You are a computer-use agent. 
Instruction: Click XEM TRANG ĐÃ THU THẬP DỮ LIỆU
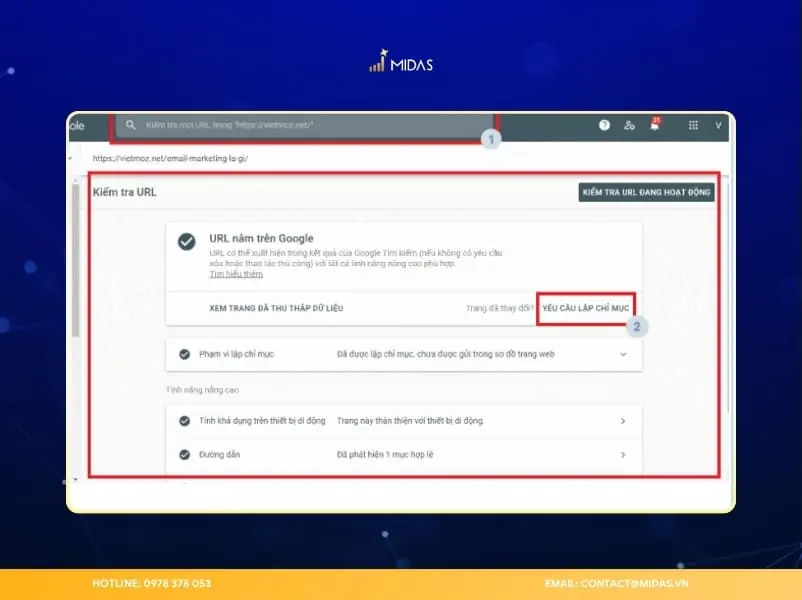[x=276, y=308]
